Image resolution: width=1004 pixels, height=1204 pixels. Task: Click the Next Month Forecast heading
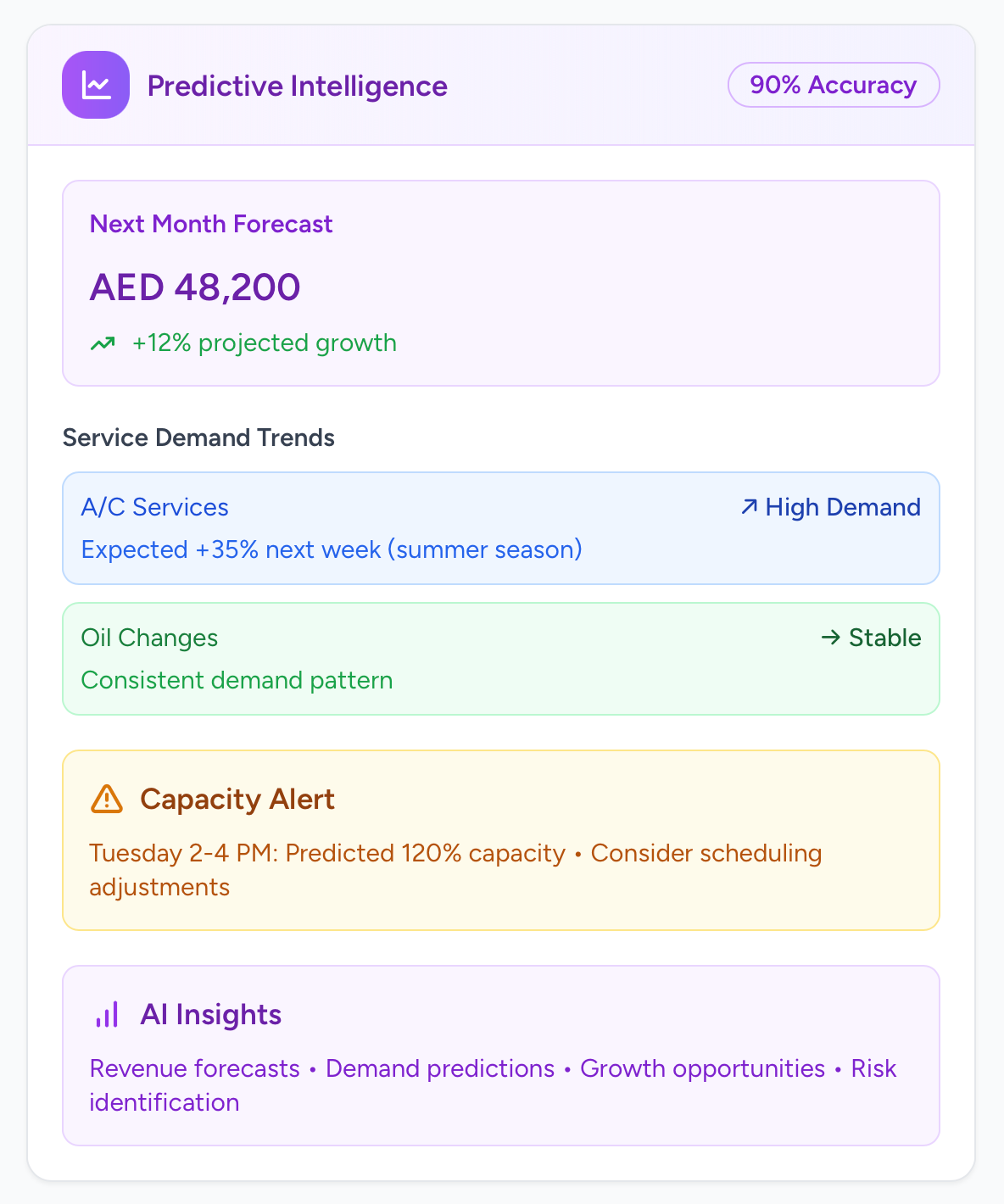[x=211, y=224]
